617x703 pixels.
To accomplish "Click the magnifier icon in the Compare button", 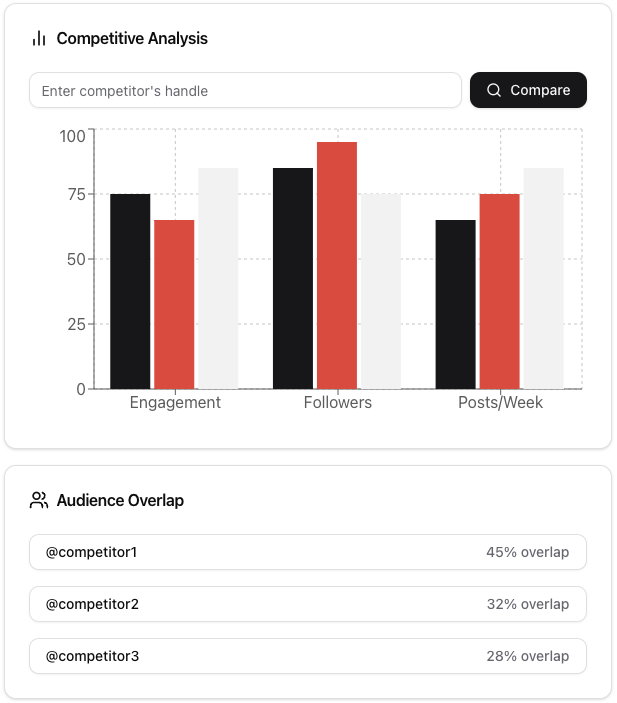I will pos(494,90).
